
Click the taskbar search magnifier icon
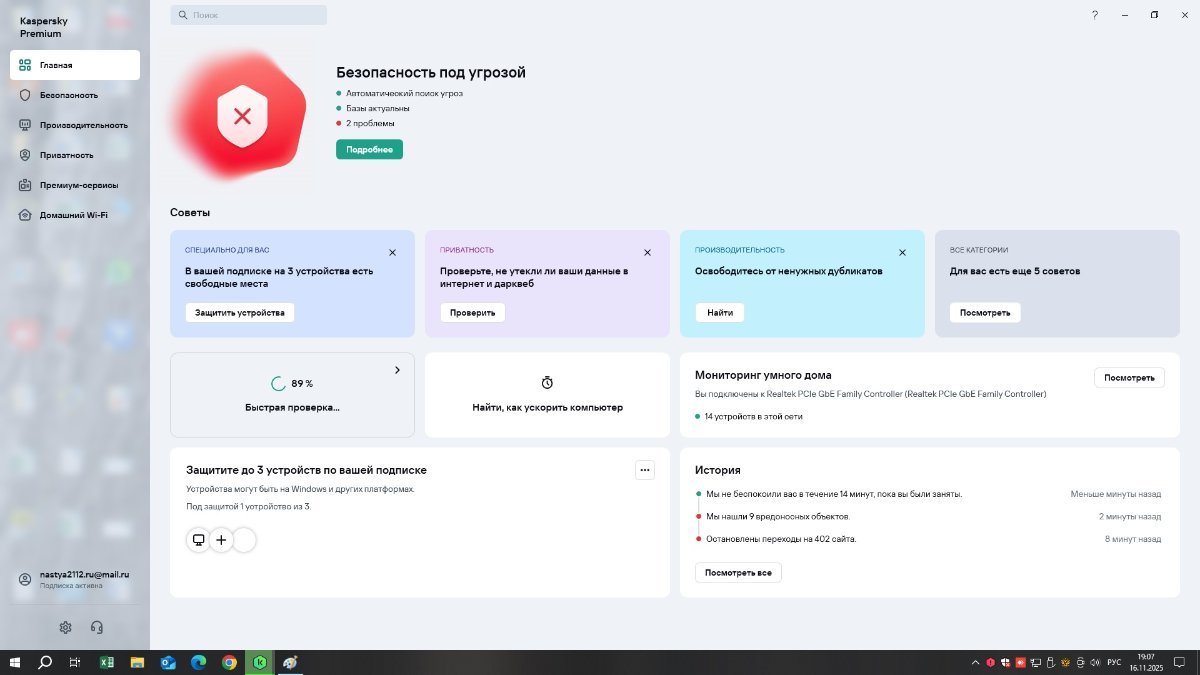[45, 662]
